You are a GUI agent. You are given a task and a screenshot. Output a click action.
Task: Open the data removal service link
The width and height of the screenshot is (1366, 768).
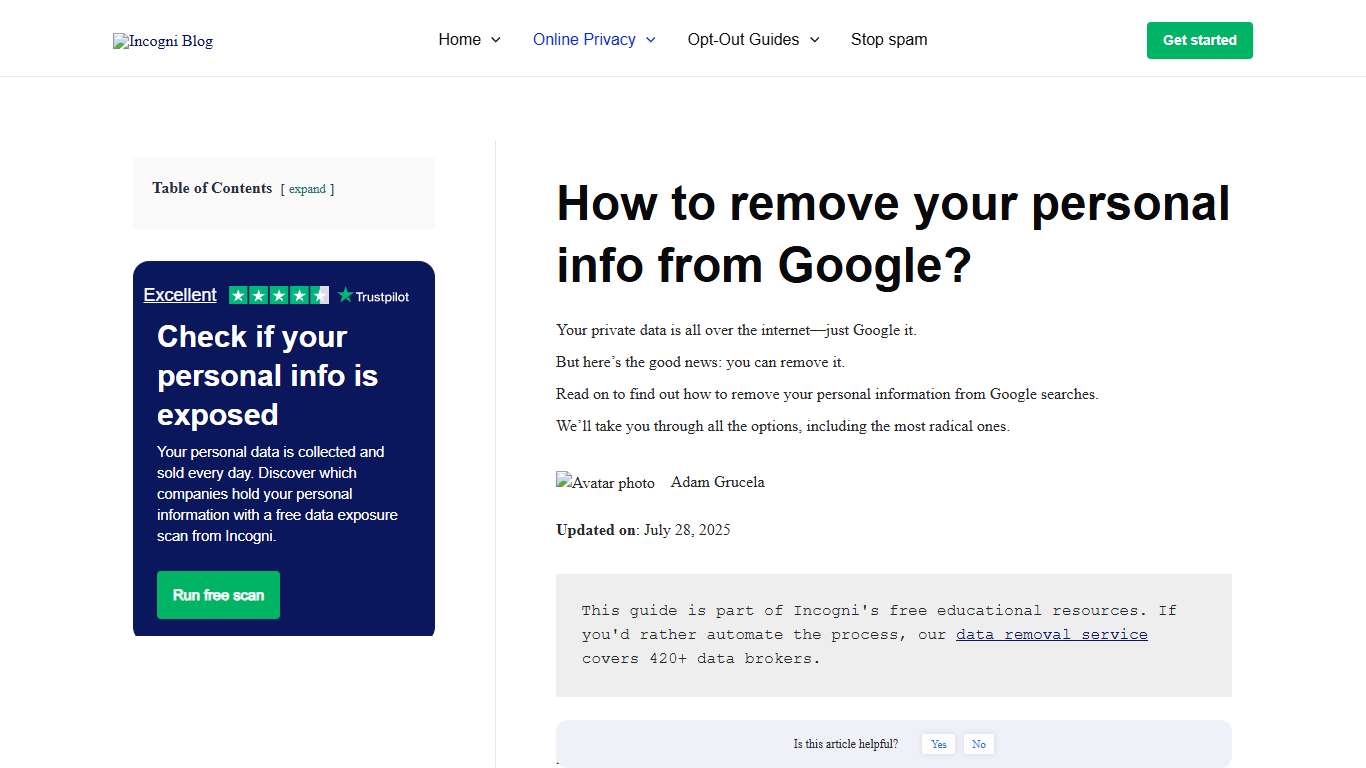click(1051, 634)
